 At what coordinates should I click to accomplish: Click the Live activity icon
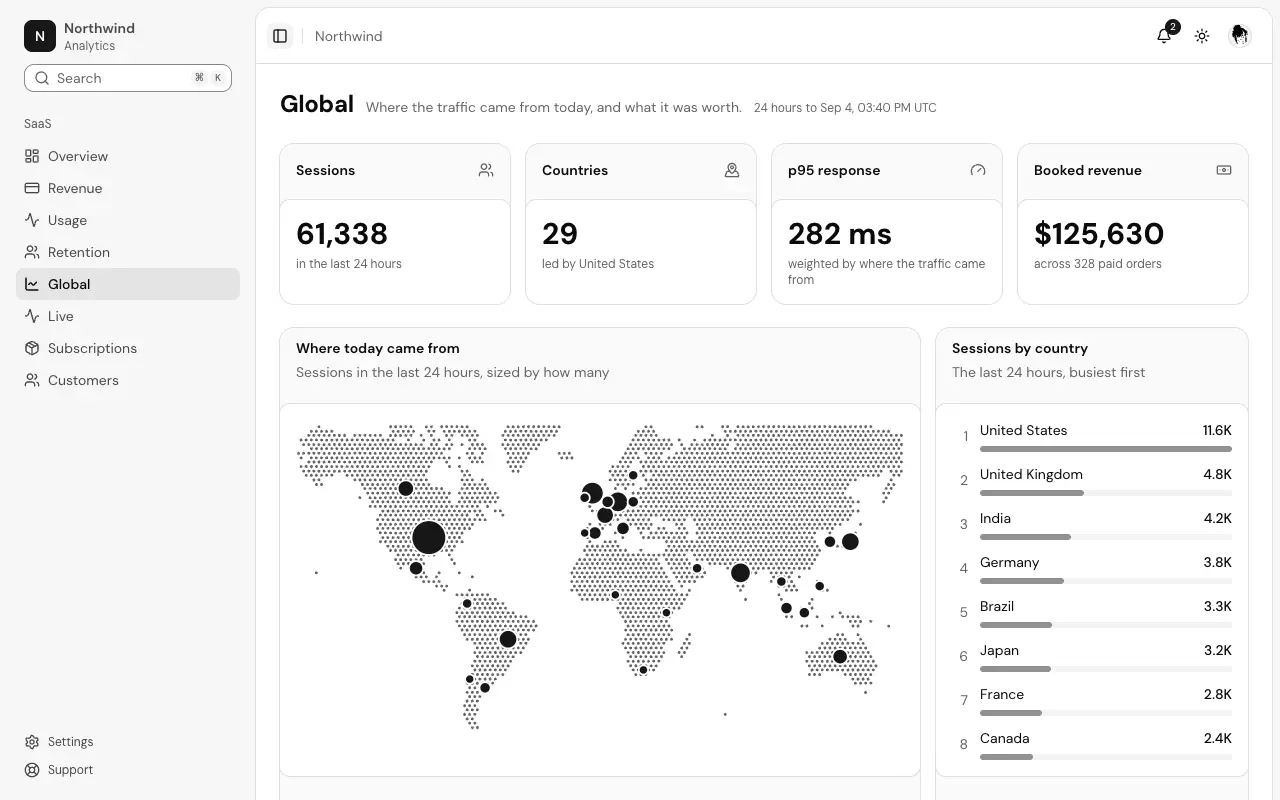click(x=32, y=316)
